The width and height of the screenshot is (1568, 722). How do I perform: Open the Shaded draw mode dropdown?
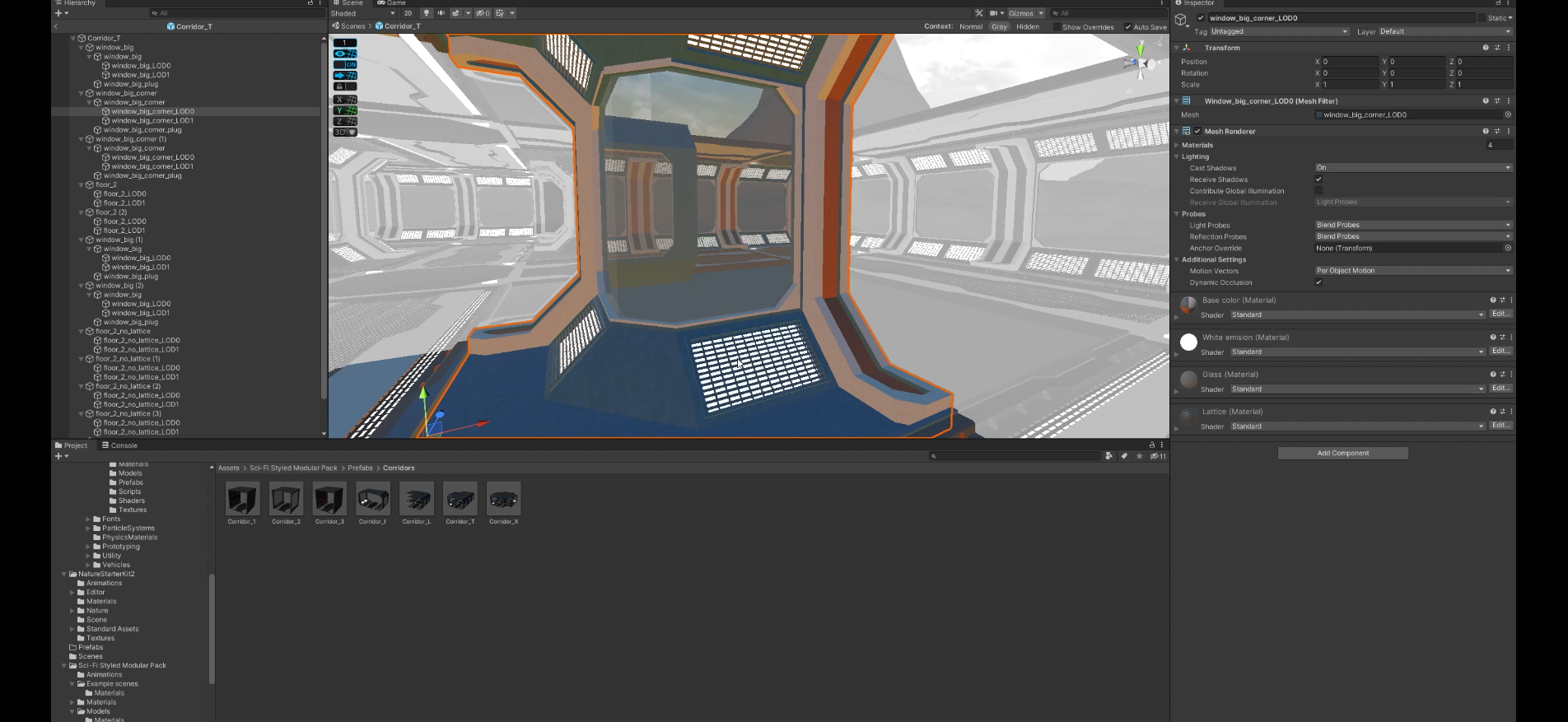coord(362,13)
